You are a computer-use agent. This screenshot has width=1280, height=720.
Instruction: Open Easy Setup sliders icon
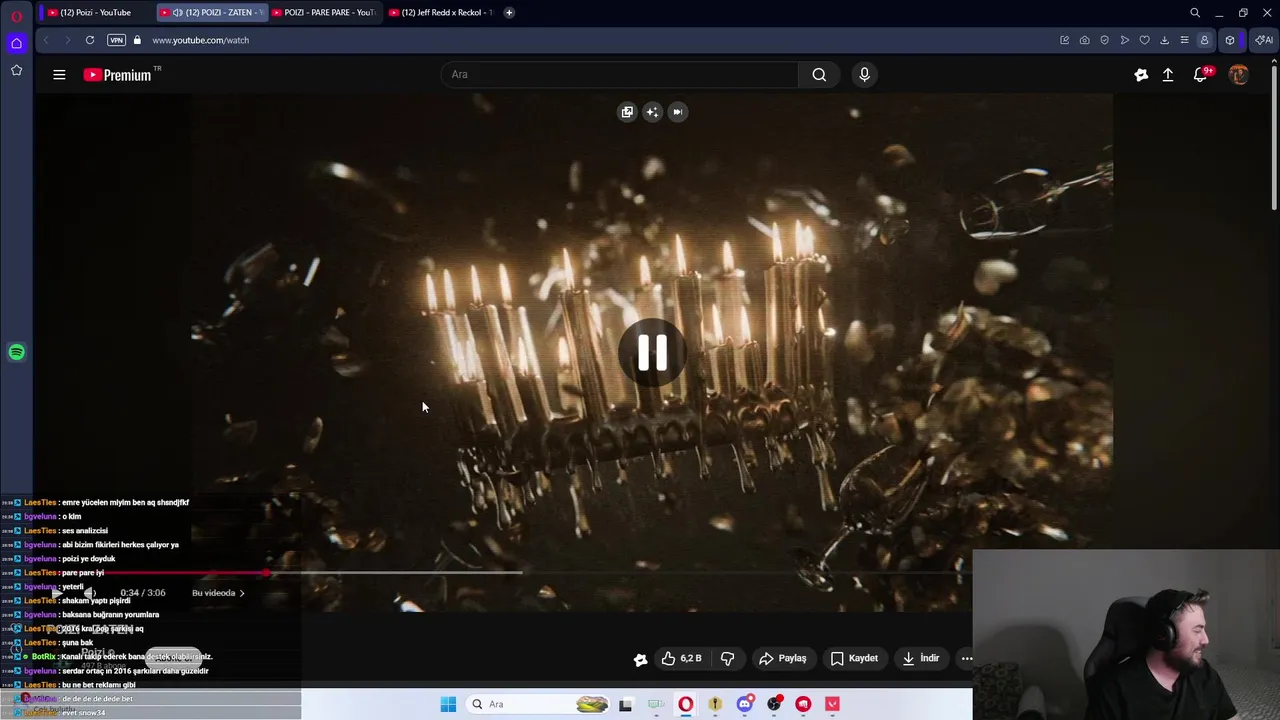(1185, 40)
